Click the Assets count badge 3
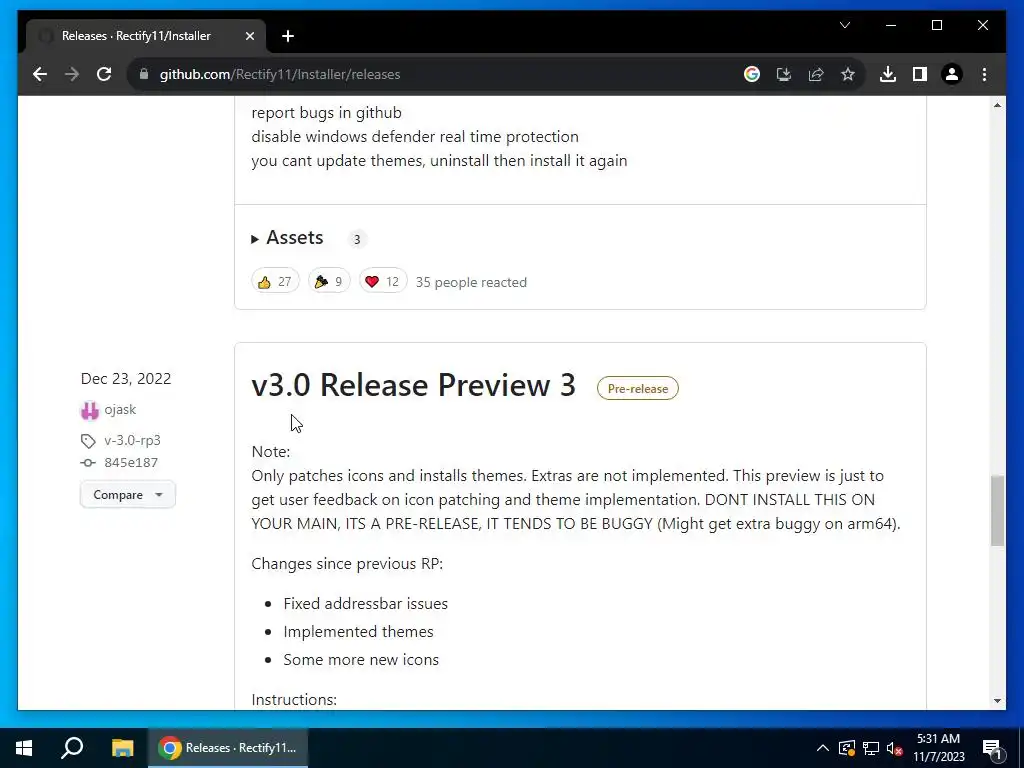This screenshot has height=768, width=1024. [x=357, y=240]
